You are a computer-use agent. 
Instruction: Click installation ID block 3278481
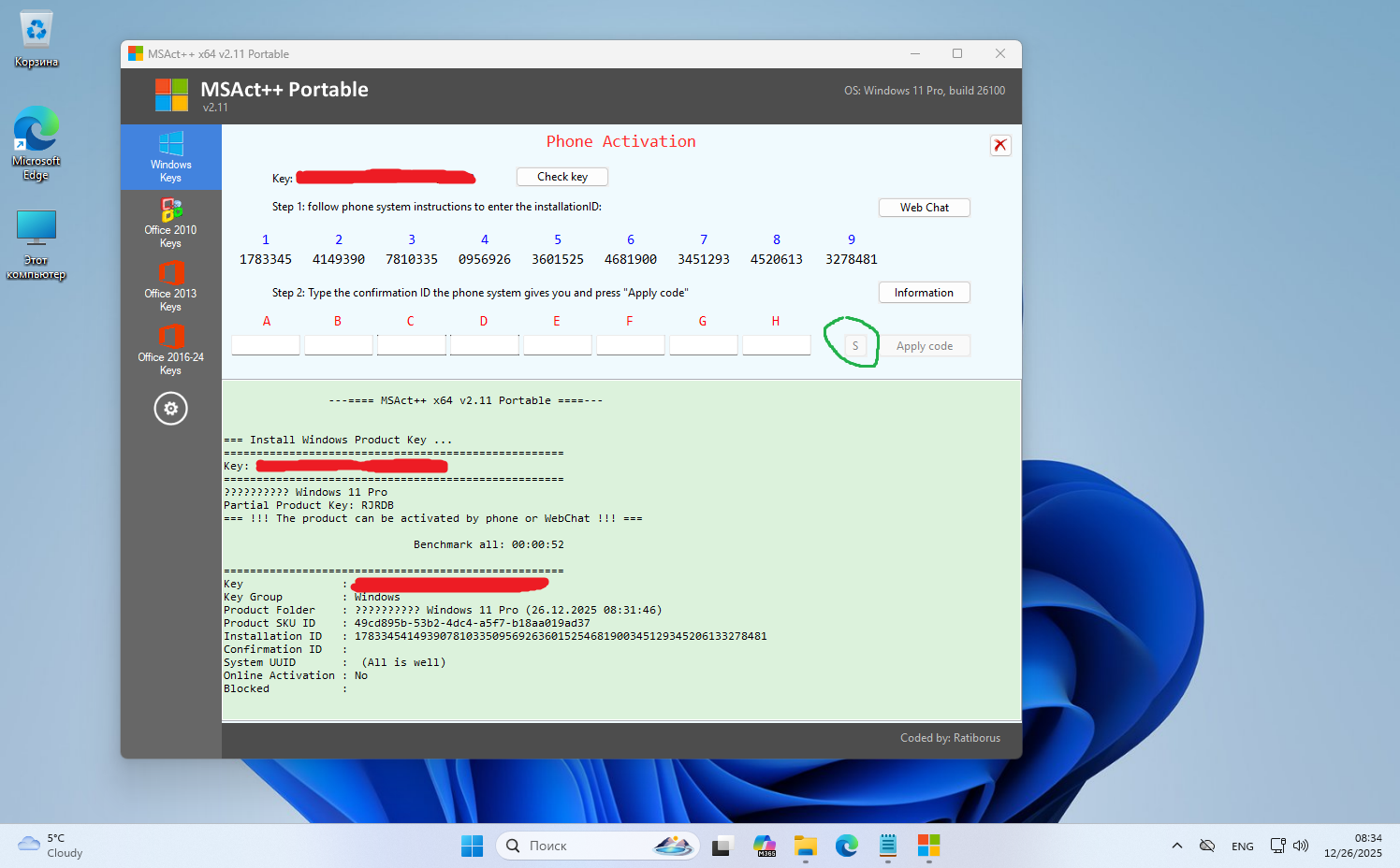click(852, 259)
